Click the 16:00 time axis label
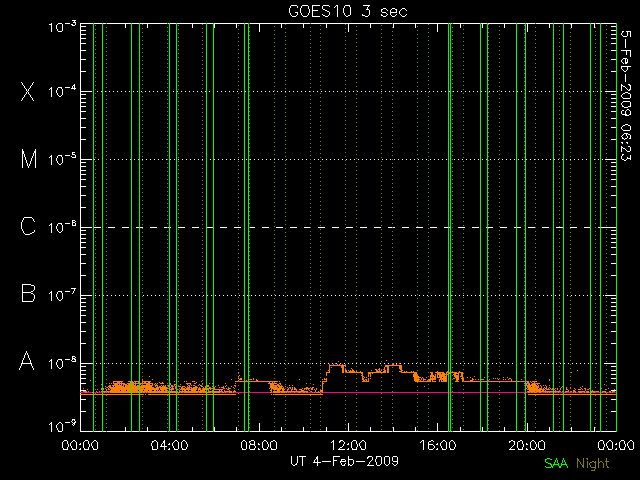 coord(438,444)
